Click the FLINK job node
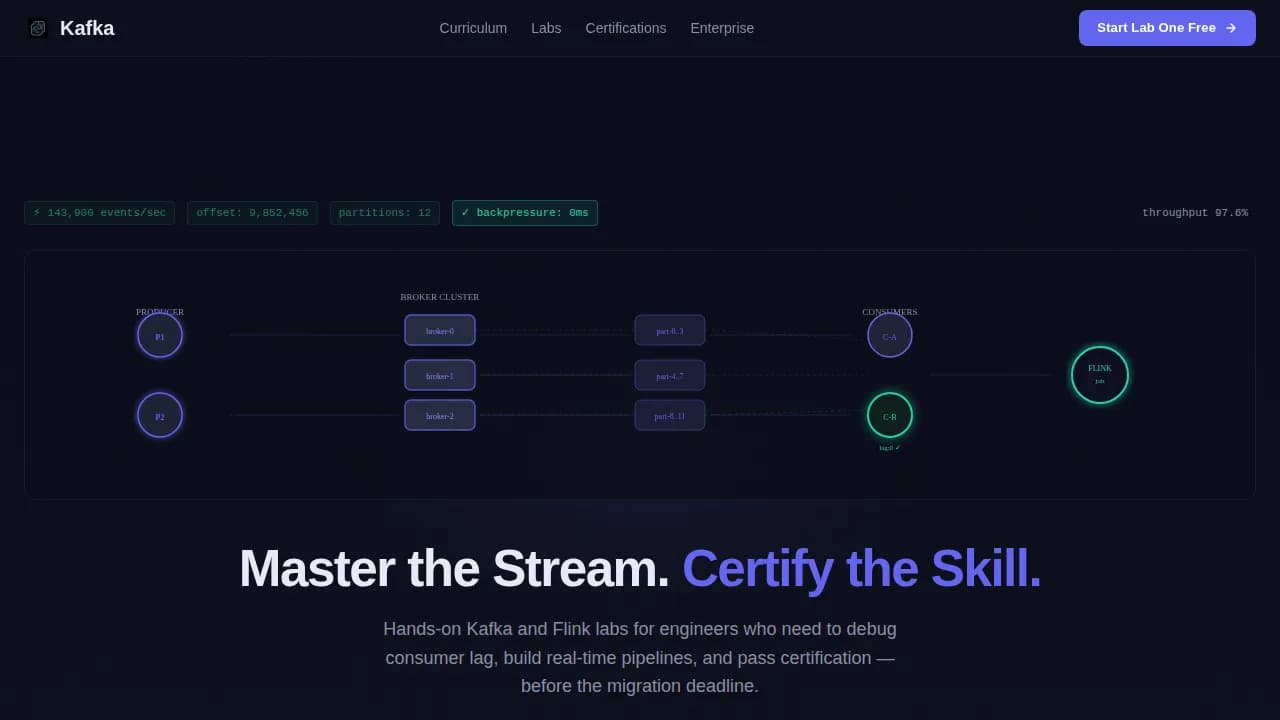This screenshot has width=1280, height=720. [1100, 375]
